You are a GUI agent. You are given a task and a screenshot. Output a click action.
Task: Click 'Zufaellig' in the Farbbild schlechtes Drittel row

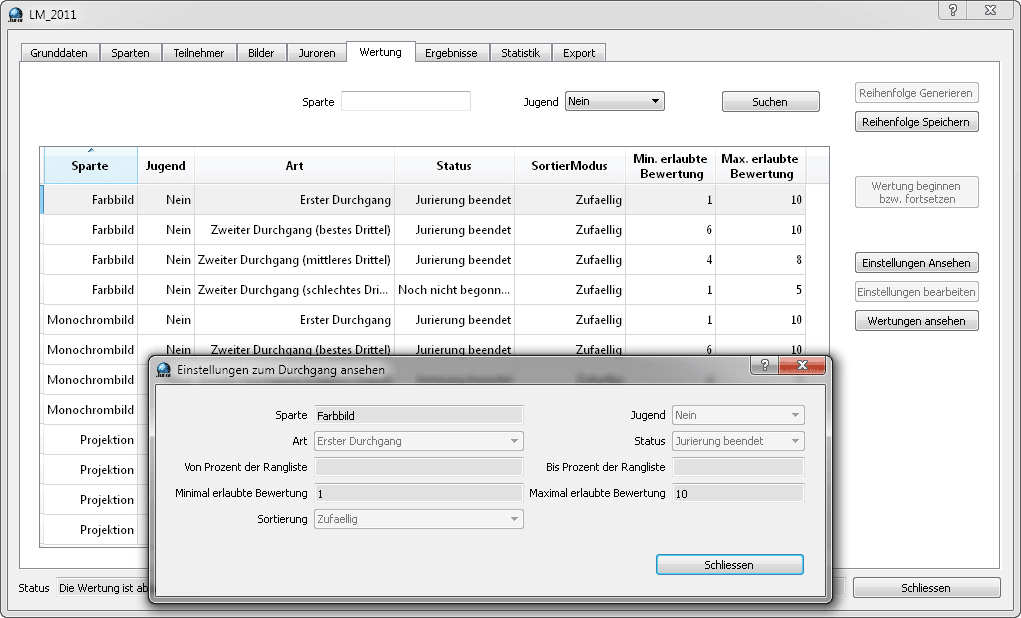point(570,290)
